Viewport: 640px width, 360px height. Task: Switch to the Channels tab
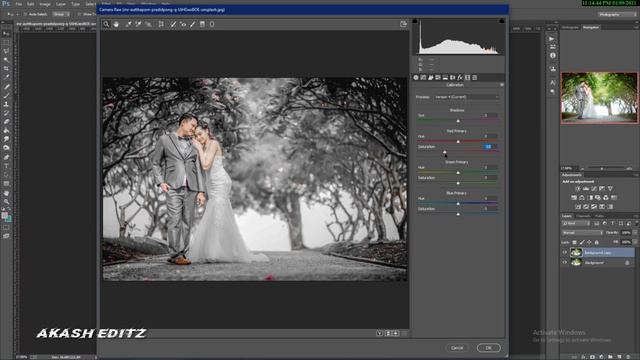(x=583, y=216)
